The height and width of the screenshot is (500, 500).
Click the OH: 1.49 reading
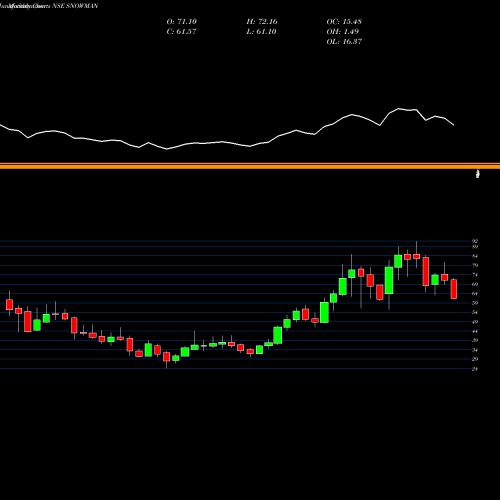coord(343,32)
